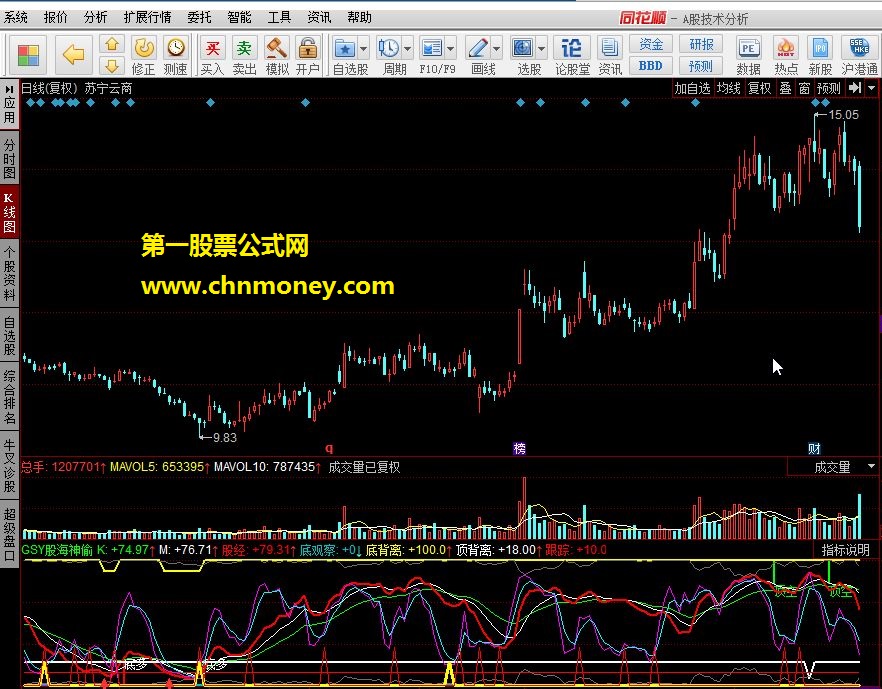
Task: Click the yellow up arrow toolbar icon
Action: point(112,44)
